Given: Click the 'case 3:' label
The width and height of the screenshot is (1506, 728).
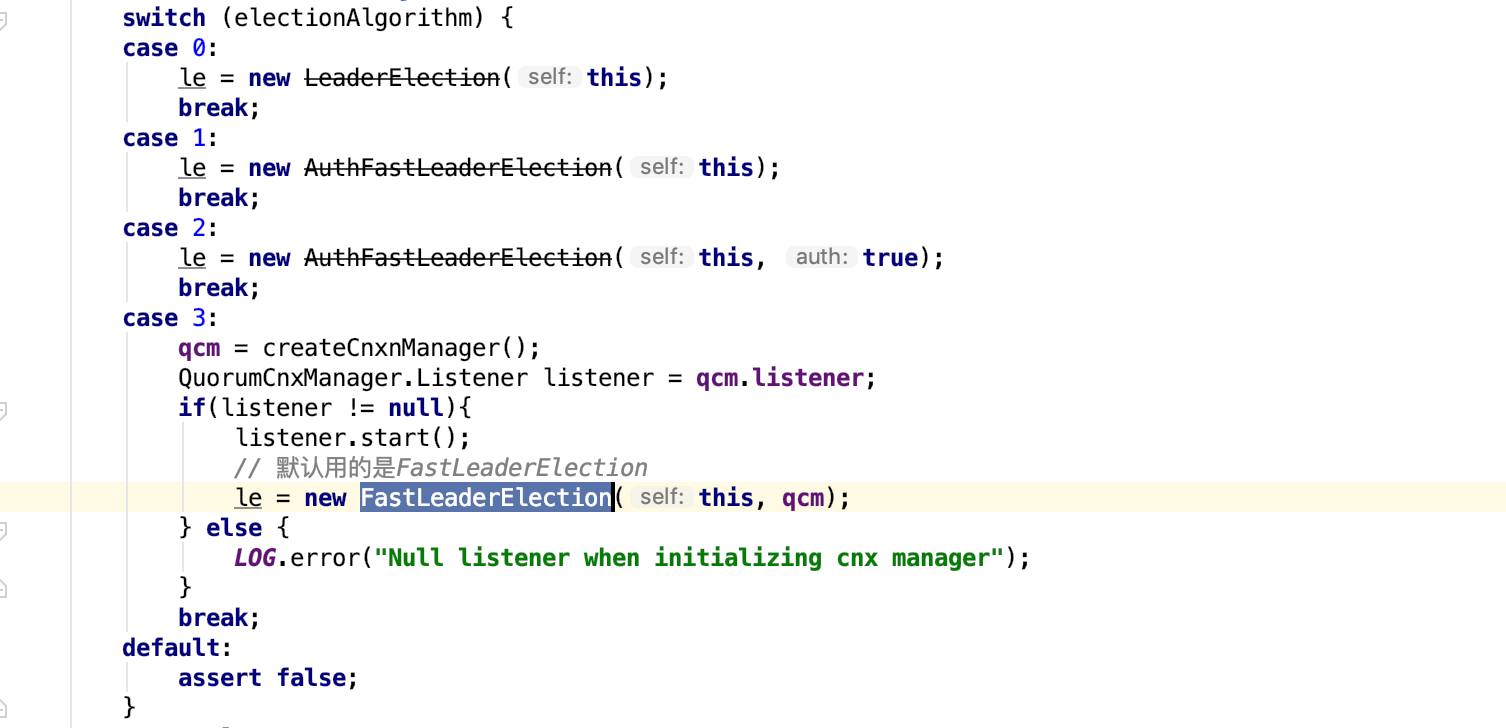Looking at the screenshot, I should point(170,317).
